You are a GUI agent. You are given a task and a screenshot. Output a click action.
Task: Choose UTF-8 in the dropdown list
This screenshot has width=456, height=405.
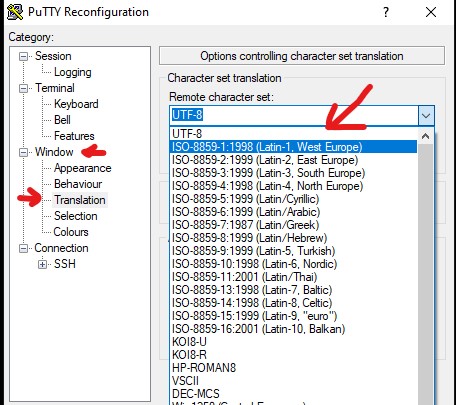pyautogui.click(x=293, y=134)
